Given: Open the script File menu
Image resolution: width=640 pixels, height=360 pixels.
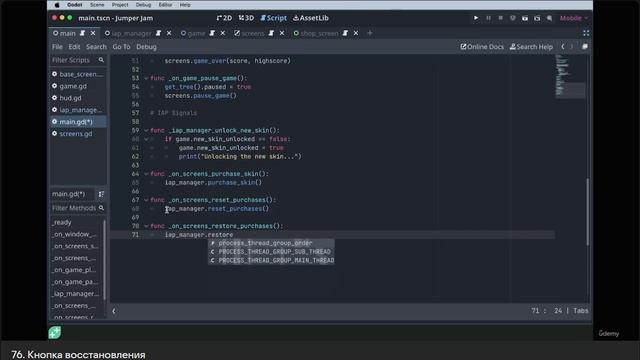Looking at the screenshot, I should point(57,47).
